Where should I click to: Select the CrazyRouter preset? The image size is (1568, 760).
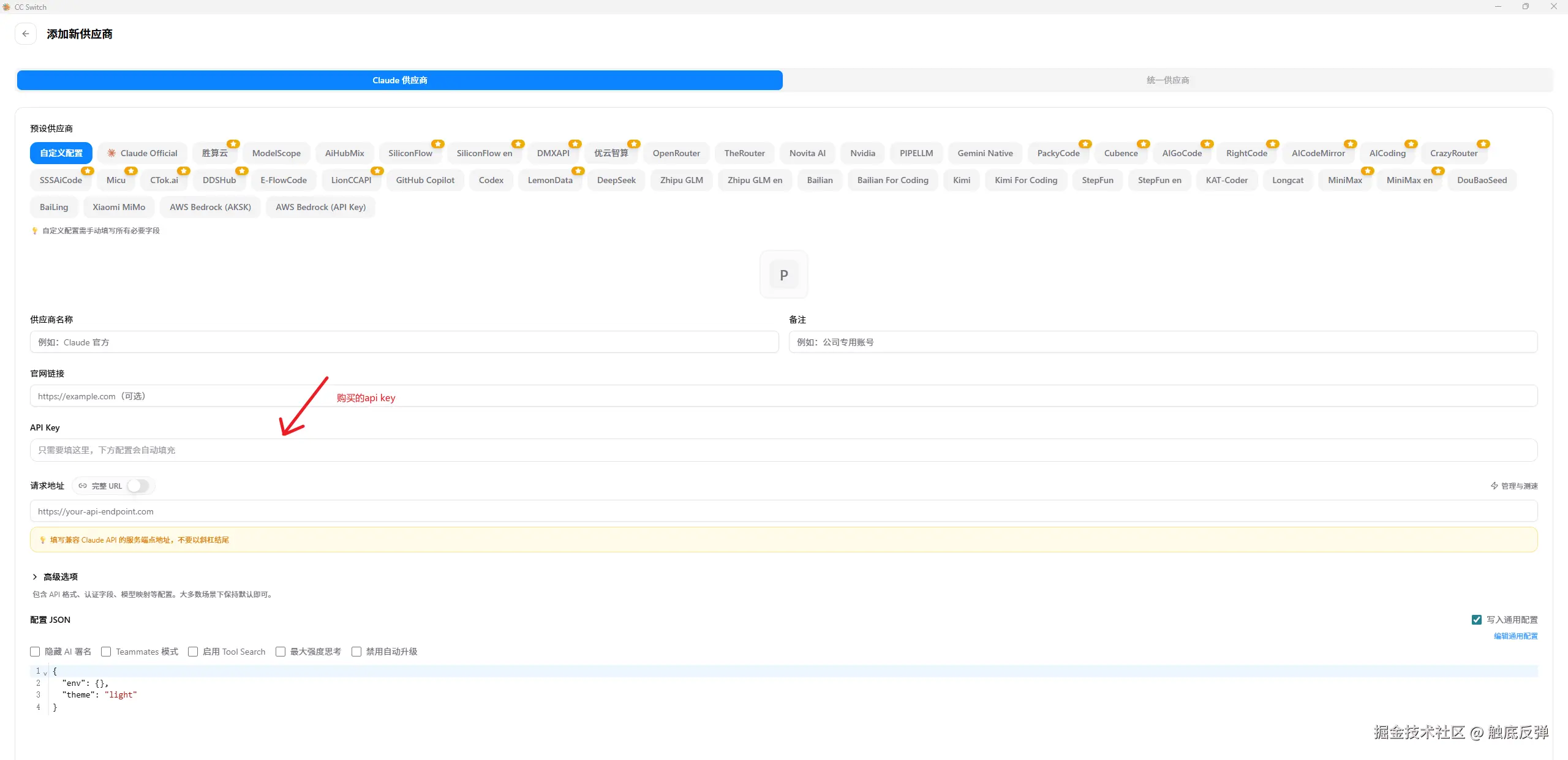(1453, 153)
